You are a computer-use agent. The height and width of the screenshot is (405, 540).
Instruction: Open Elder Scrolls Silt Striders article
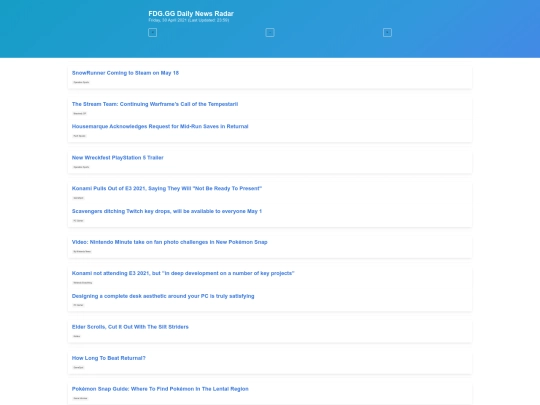[x=130, y=327]
